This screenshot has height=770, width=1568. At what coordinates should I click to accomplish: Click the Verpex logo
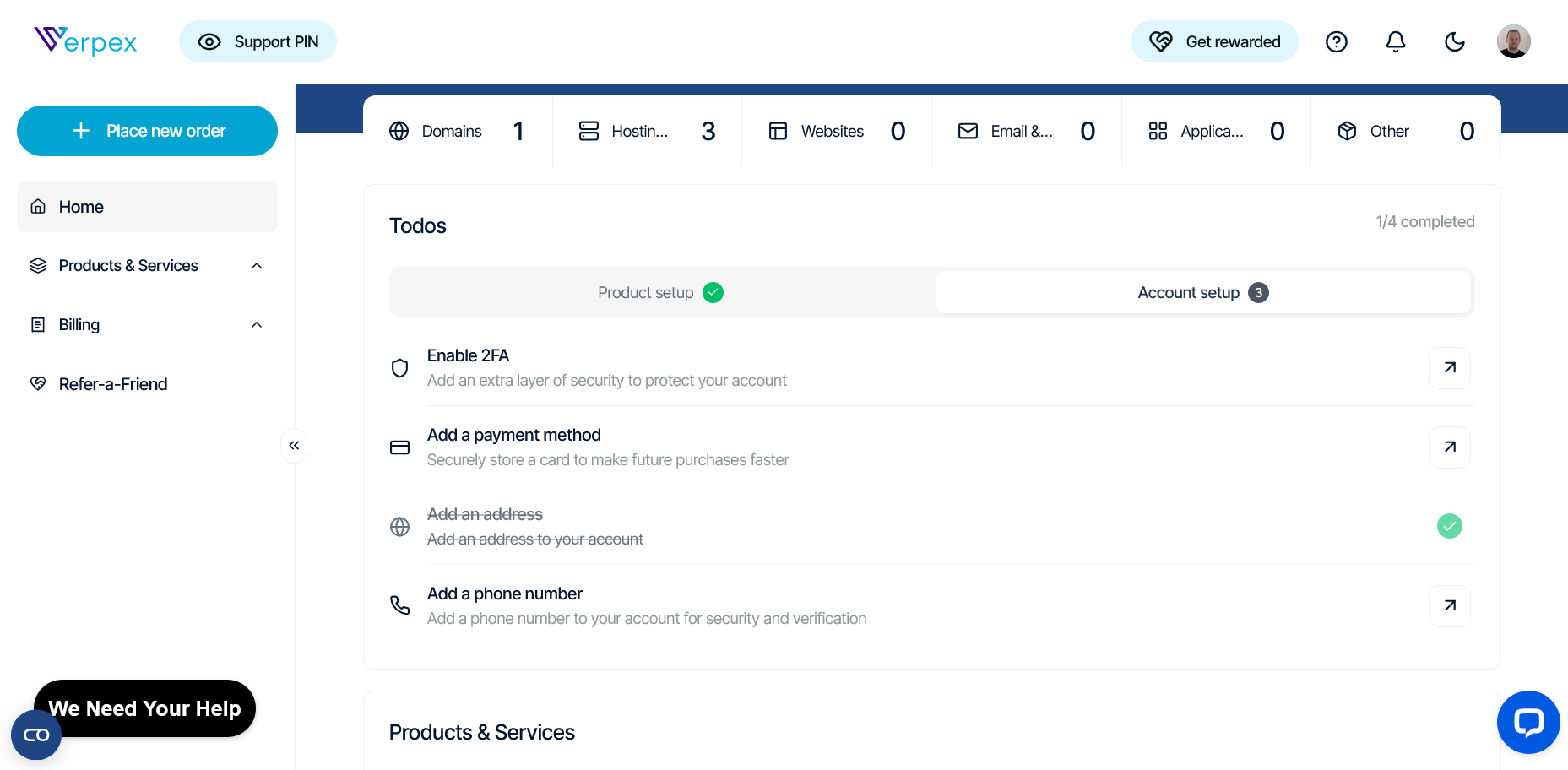(85, 41)
